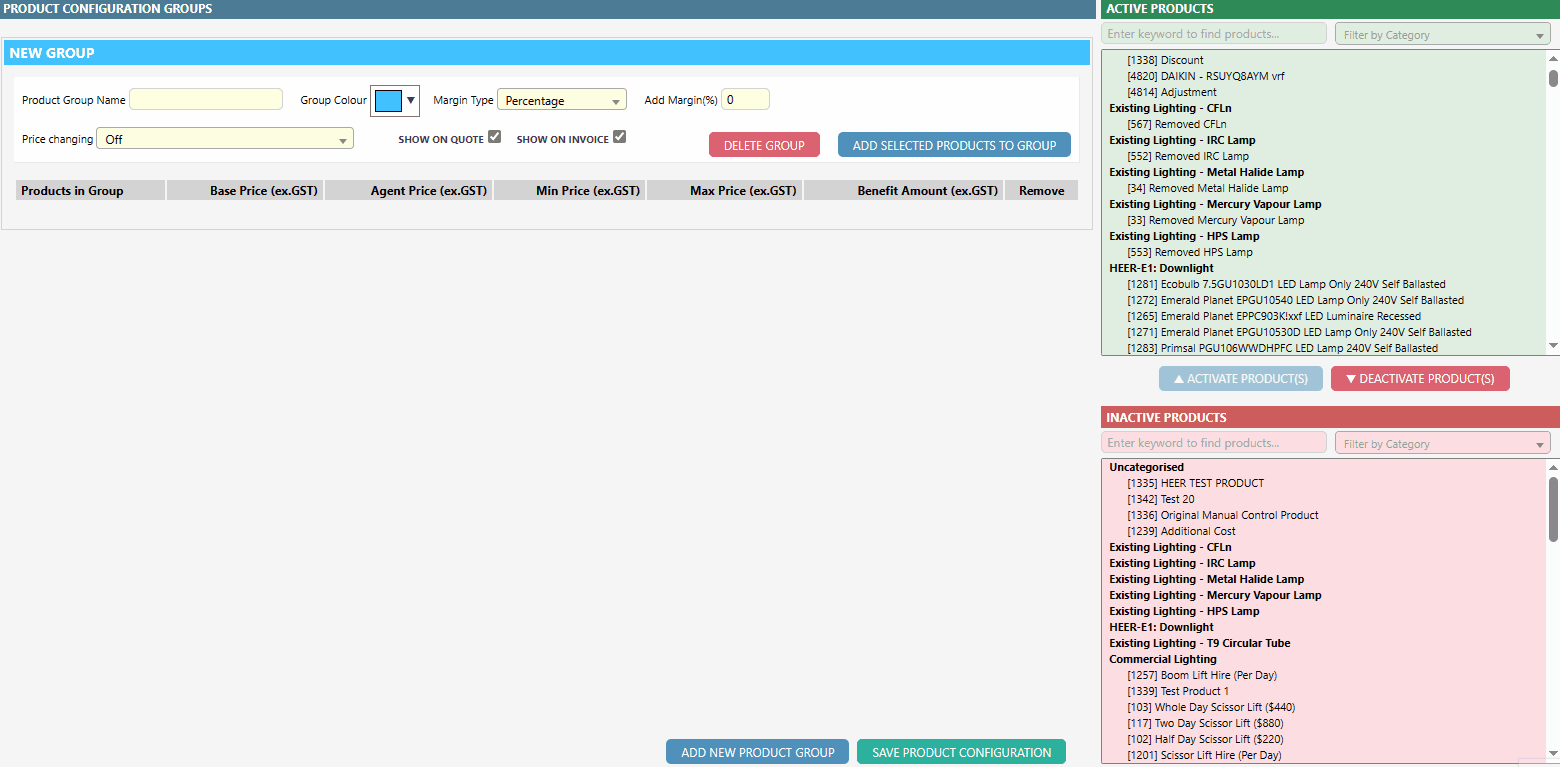Click the Deactivate Product(s) button

coord(1419,379)
